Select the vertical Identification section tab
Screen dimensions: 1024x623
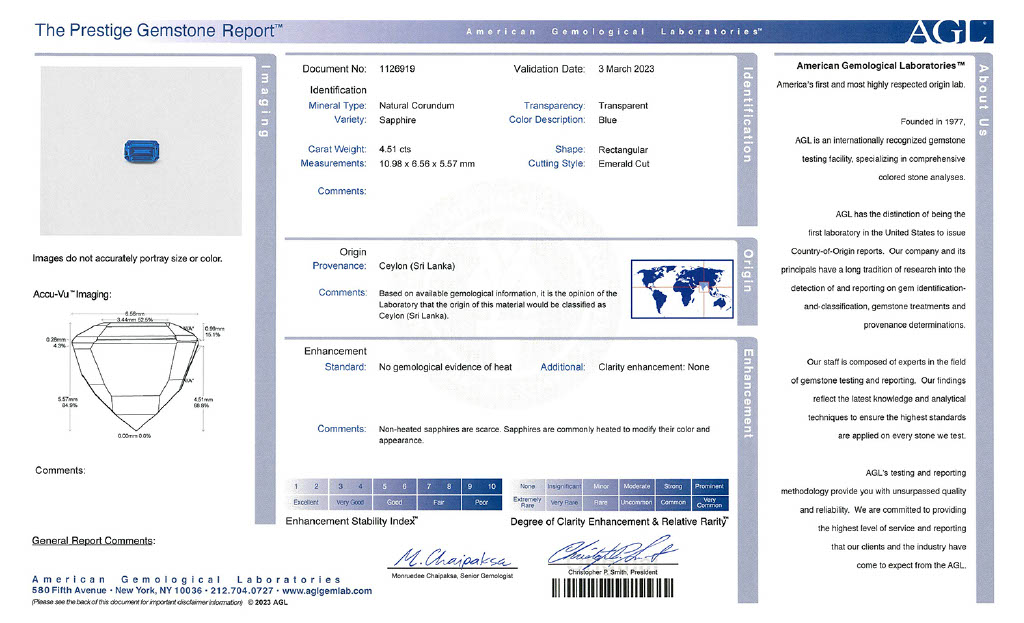(745, 115)
